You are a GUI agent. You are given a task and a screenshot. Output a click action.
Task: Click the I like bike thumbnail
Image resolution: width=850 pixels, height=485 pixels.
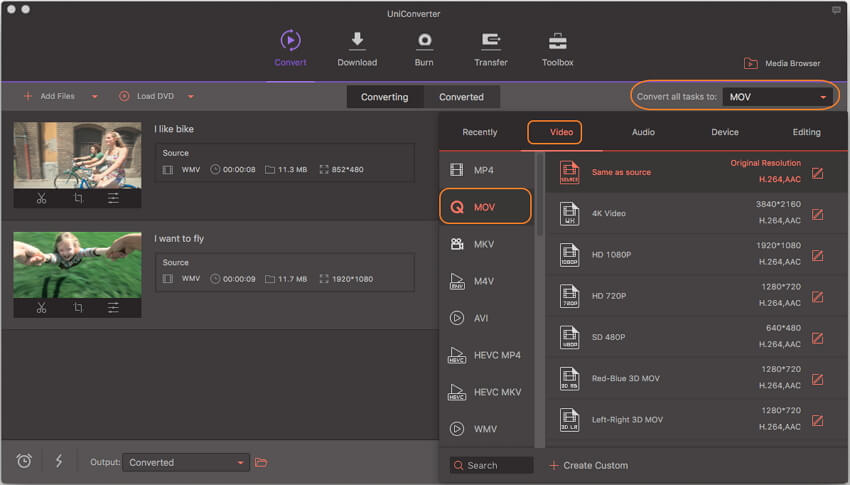coord(78,156)
